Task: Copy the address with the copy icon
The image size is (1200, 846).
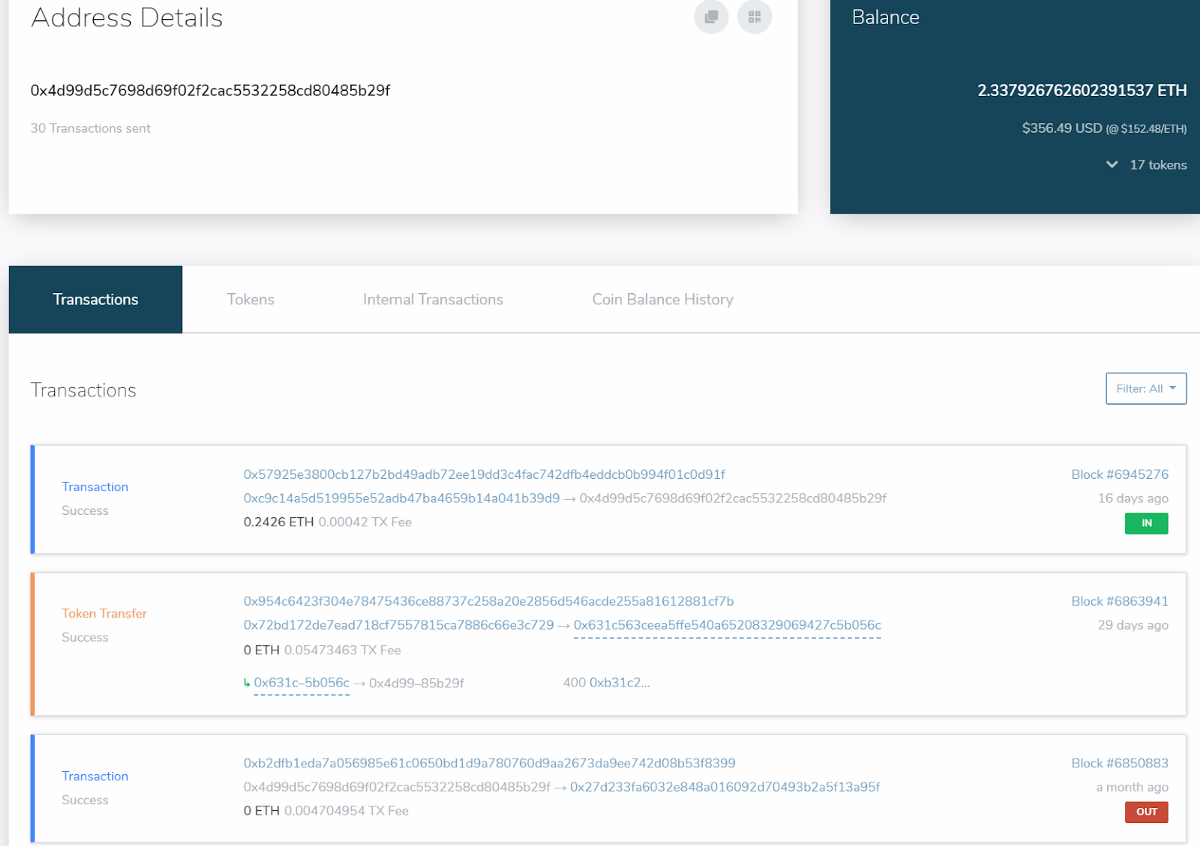Action: coord(711,17)
